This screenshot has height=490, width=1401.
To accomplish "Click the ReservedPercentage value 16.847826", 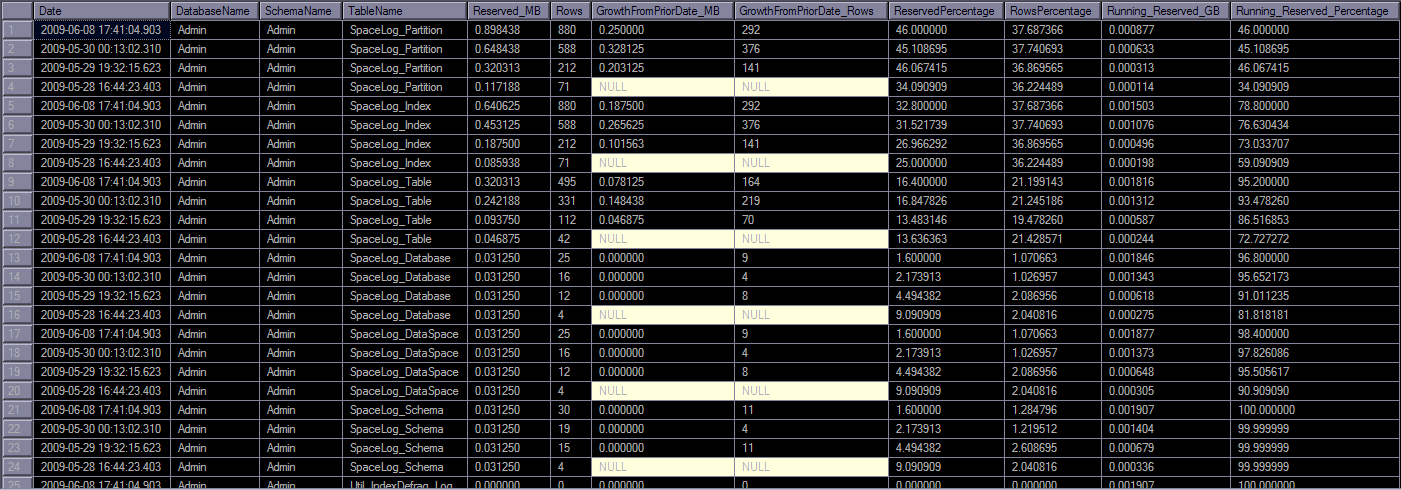I will coord(947,201).
